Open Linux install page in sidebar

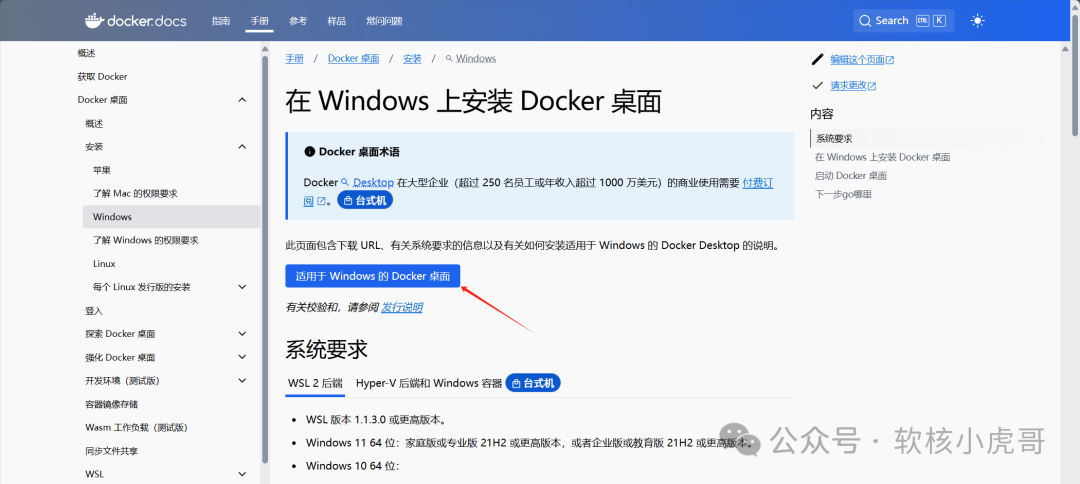[104, 264]
